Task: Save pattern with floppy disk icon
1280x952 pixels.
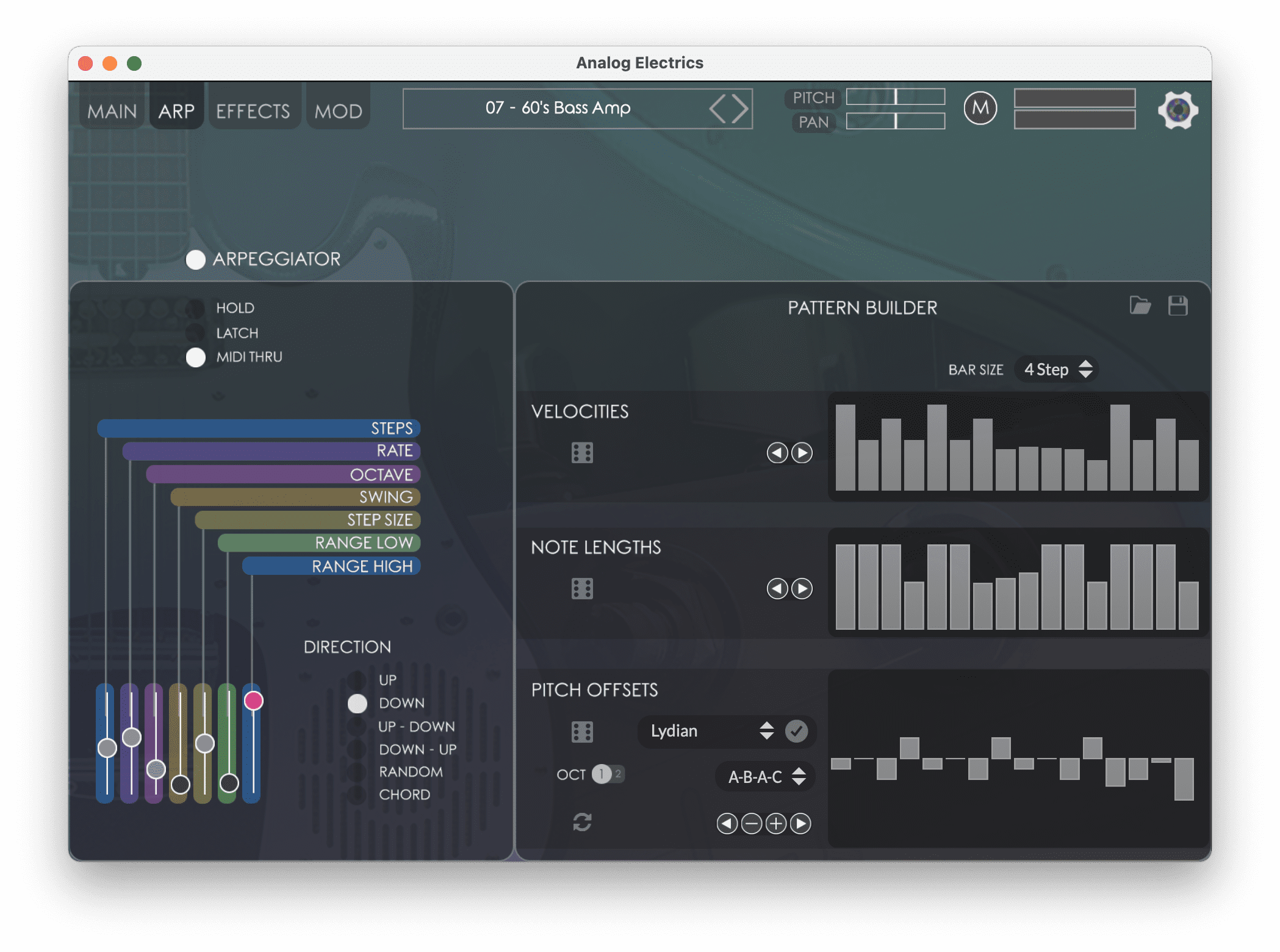Action: point(1178,305)
